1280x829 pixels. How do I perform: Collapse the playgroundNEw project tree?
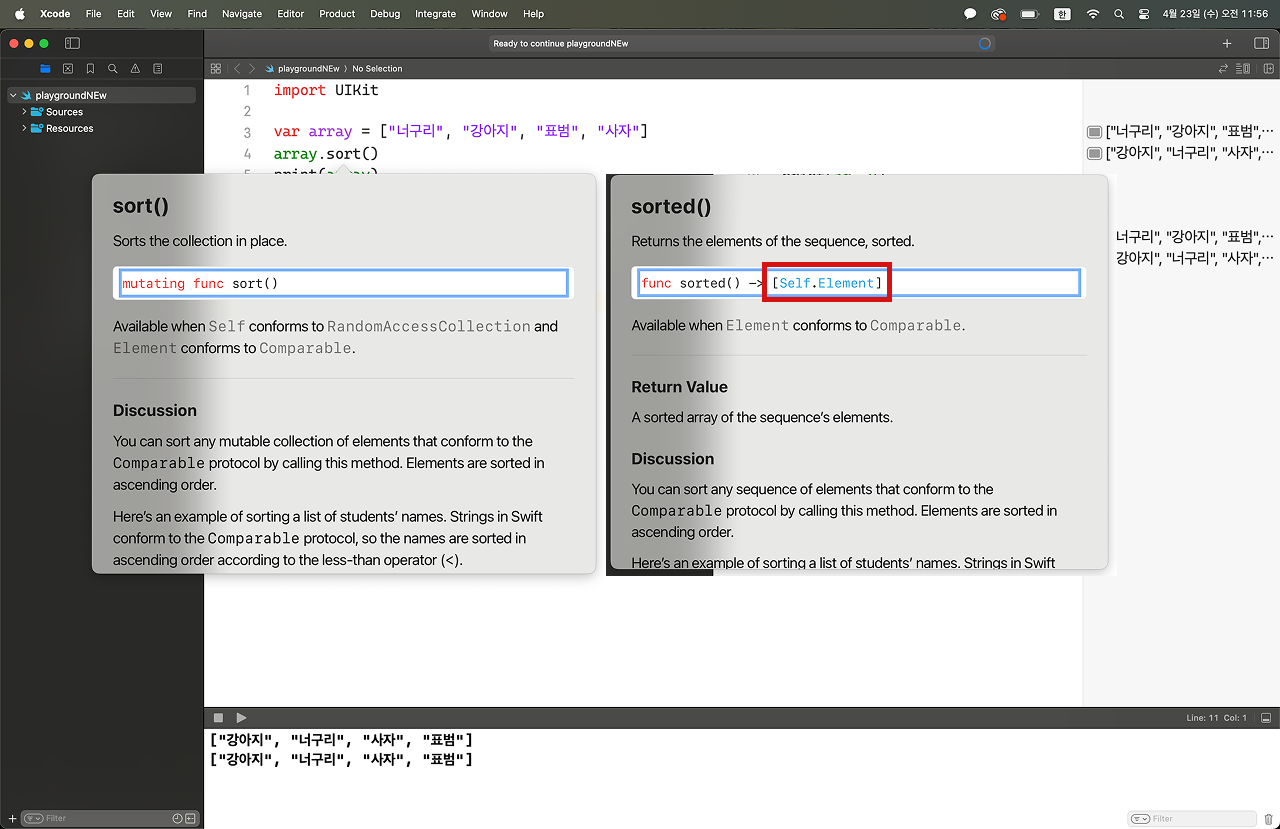12,95
